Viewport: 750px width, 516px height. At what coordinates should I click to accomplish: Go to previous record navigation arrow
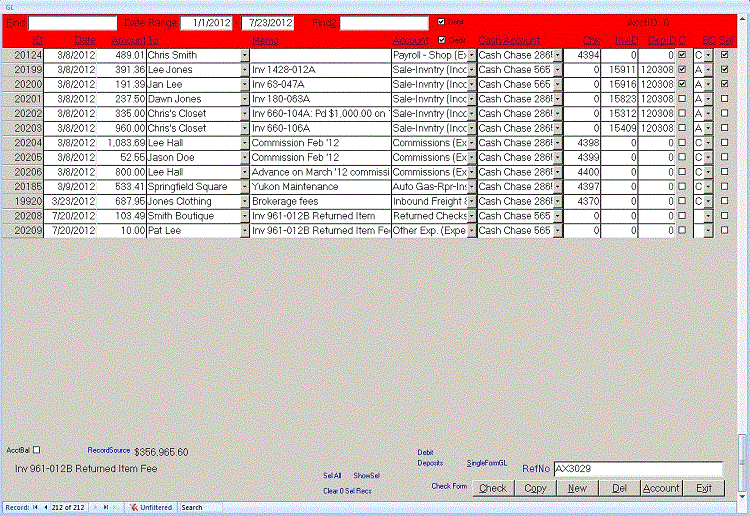click(46, 508)
